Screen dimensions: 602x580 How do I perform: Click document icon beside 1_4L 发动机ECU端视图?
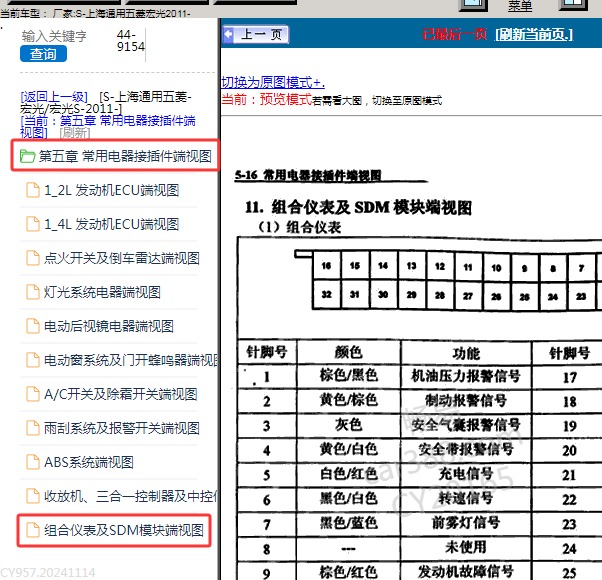(x=33, y=224)
